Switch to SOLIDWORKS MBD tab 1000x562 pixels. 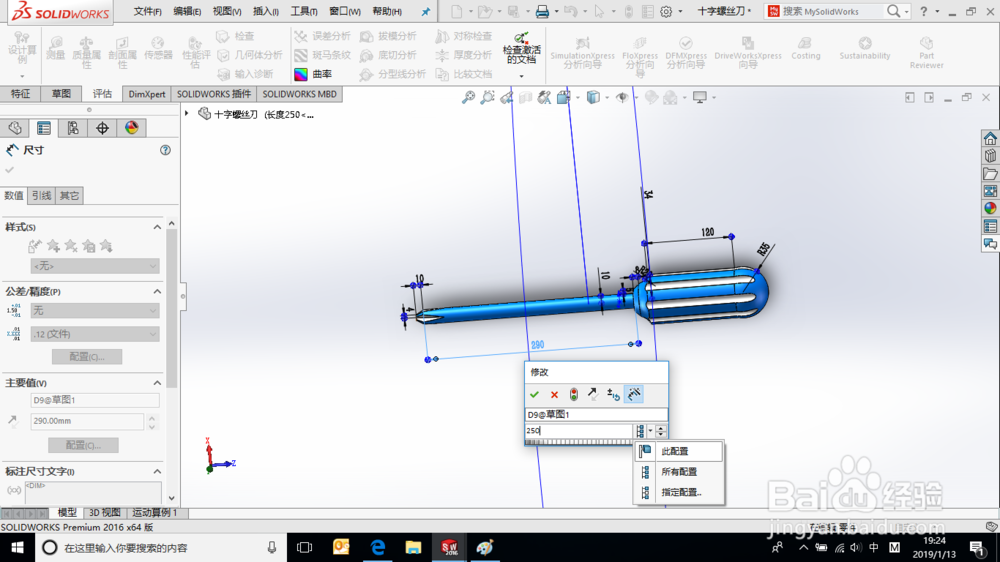(299, 94)
